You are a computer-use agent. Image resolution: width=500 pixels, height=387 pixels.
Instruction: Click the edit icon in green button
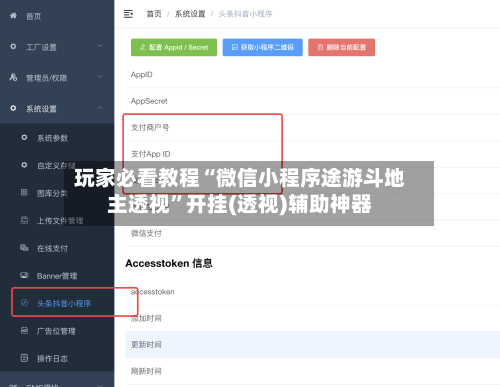(143, 47)
